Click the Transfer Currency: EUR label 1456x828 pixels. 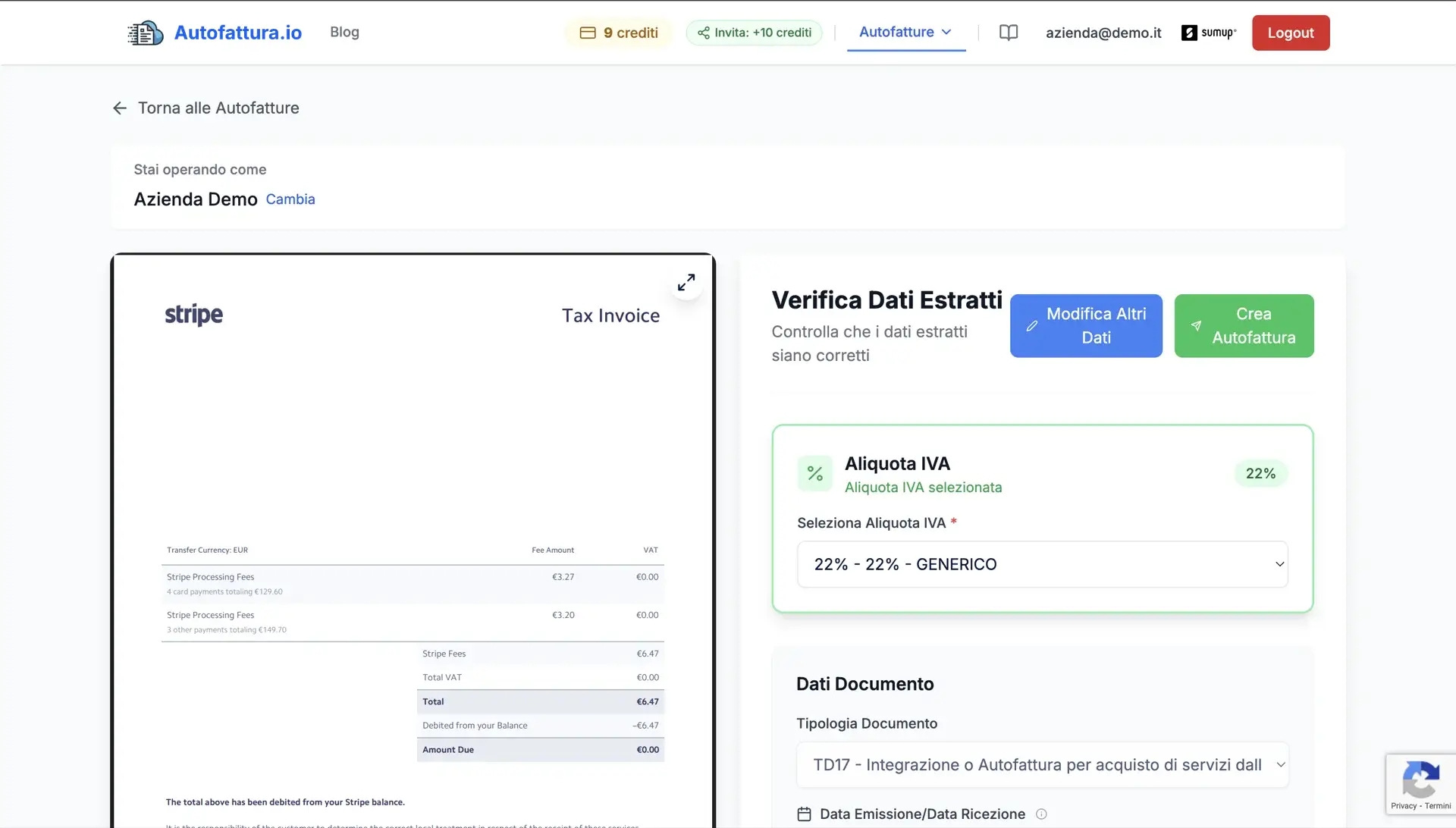tap(207, 550)
